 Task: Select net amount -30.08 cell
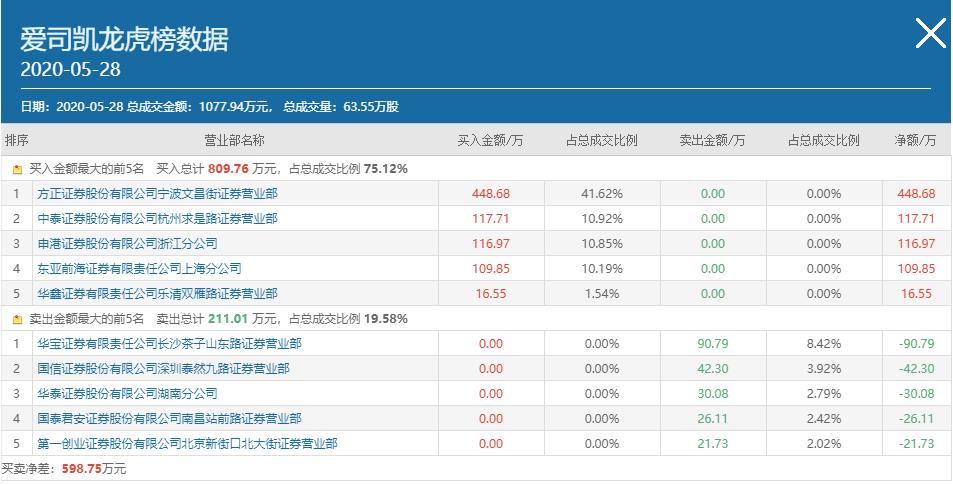[916, 394]
